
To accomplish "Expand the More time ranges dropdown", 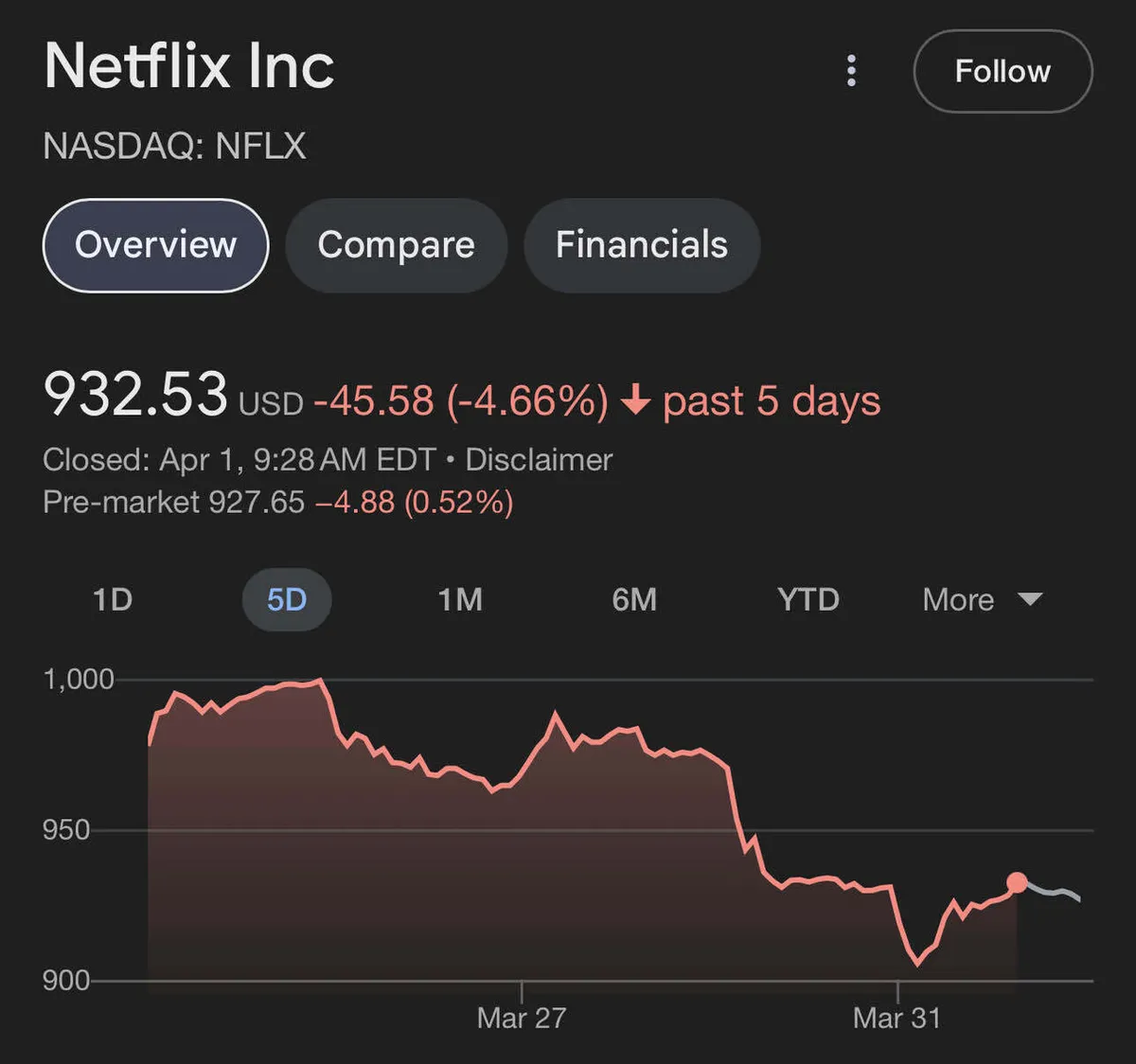I will click(x=982, y=599).
